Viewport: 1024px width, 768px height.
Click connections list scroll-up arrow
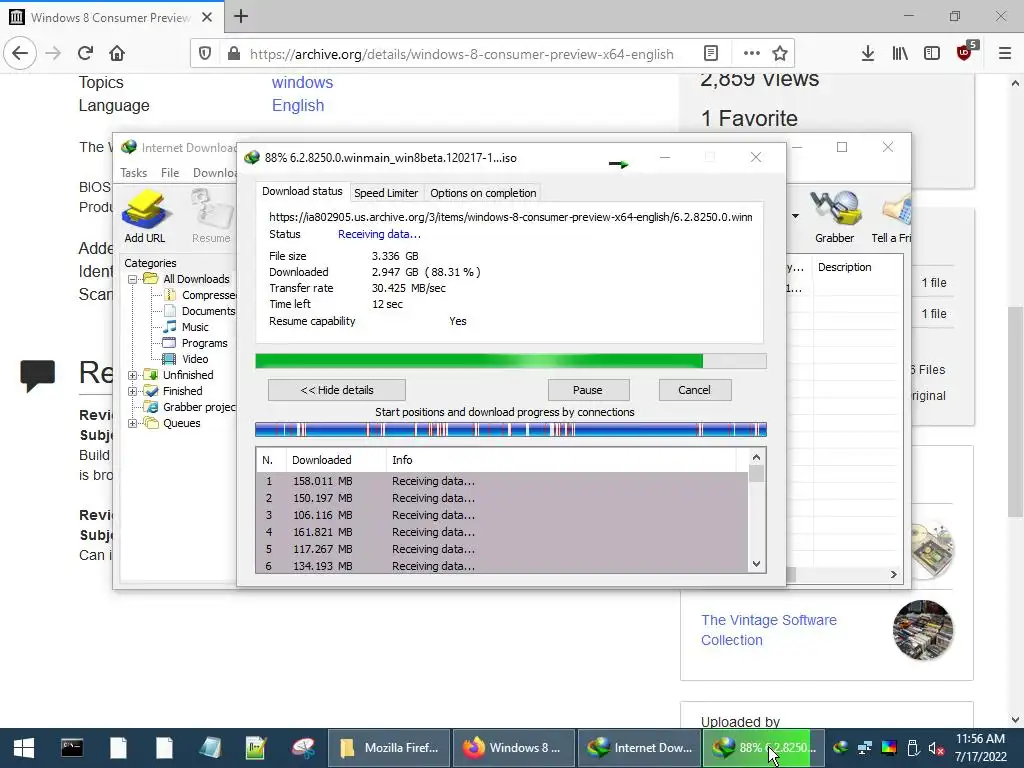[x=756, y=458]
